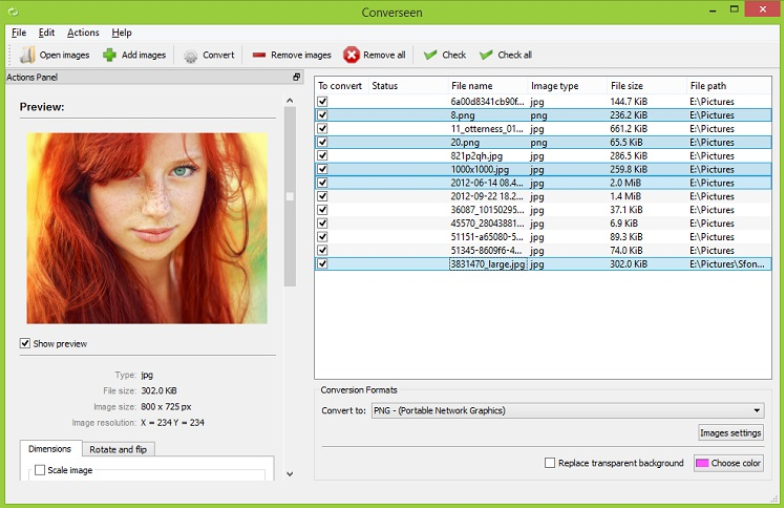Screen dimensions: 784x508
Task: Open the Choose color button
Action: pyautogui.click(x=728, y=463)
